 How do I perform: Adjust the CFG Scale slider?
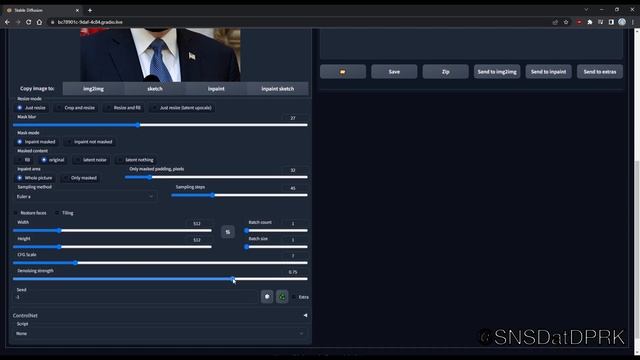160,263
